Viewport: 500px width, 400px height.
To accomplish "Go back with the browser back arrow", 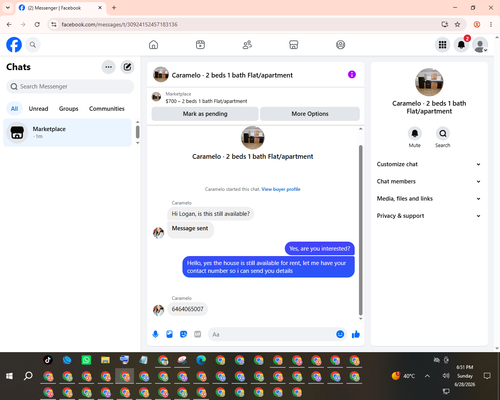I will pos(9,24).
